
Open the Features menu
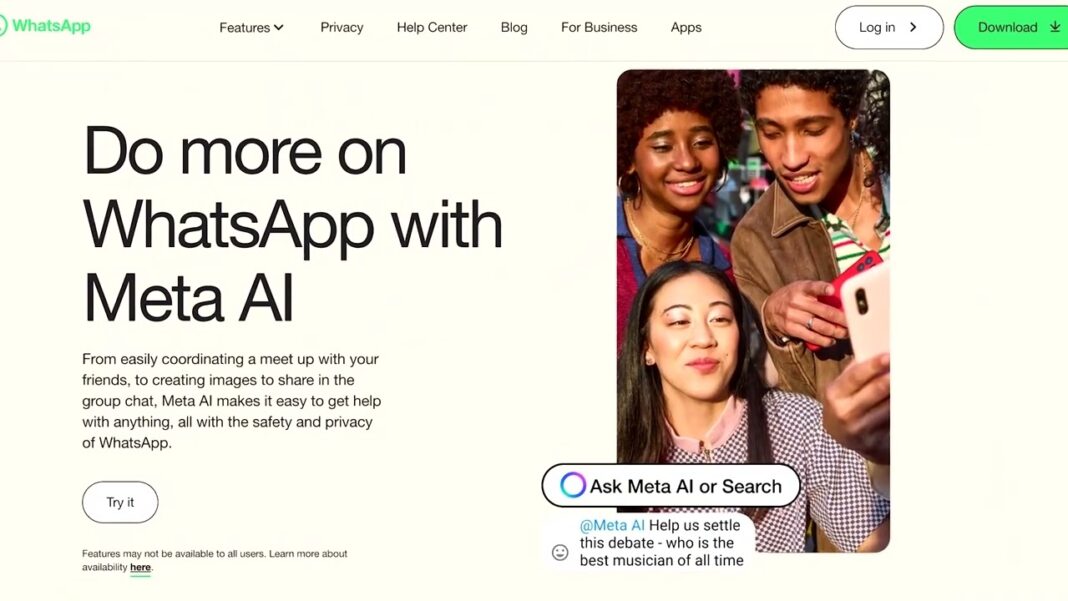click(x=251, y=27)
